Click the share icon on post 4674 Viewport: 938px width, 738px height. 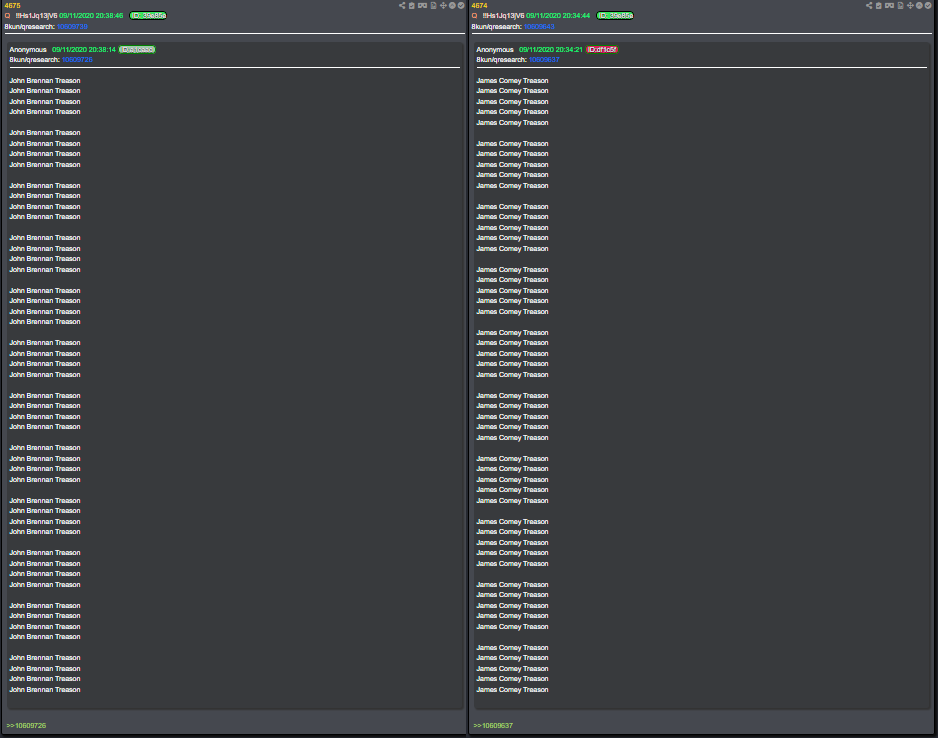coord(869,5)
